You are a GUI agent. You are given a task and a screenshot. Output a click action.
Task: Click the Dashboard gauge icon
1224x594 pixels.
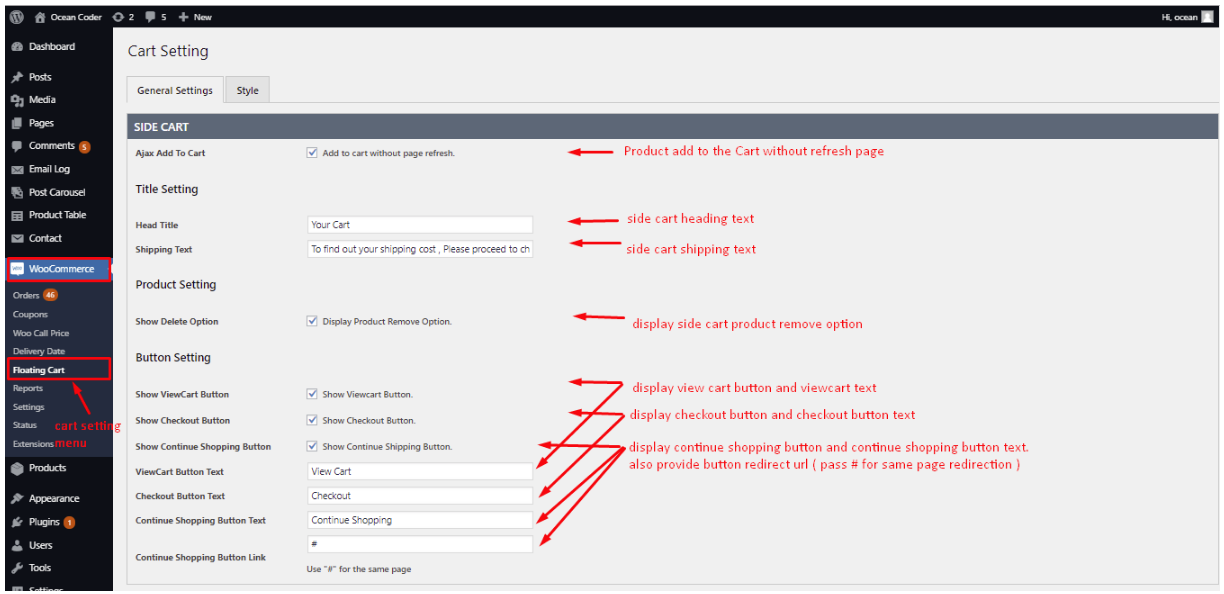(x=17, y=47)
